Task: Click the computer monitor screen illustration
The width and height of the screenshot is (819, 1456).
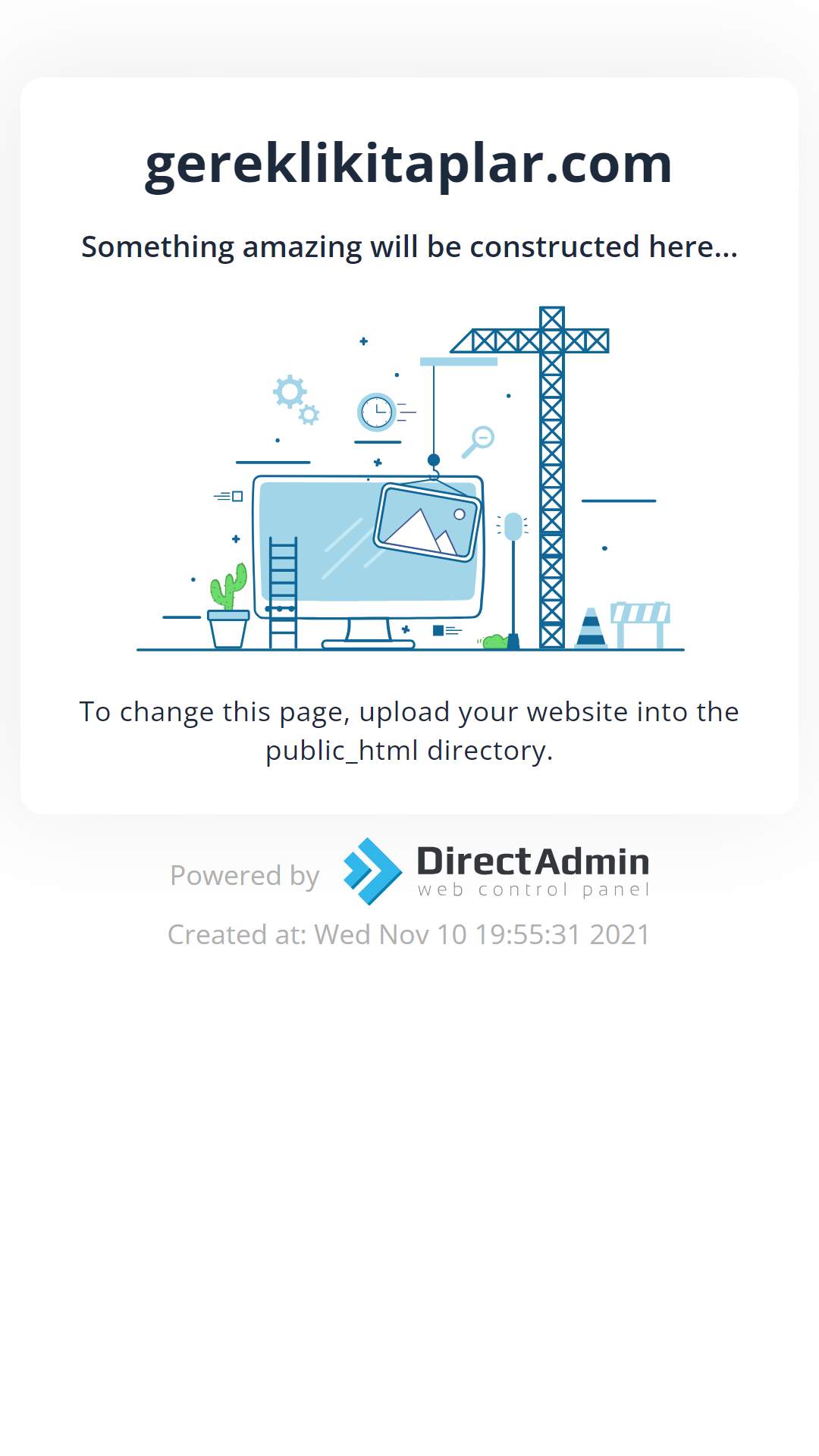Action: [x=368, y=546]
